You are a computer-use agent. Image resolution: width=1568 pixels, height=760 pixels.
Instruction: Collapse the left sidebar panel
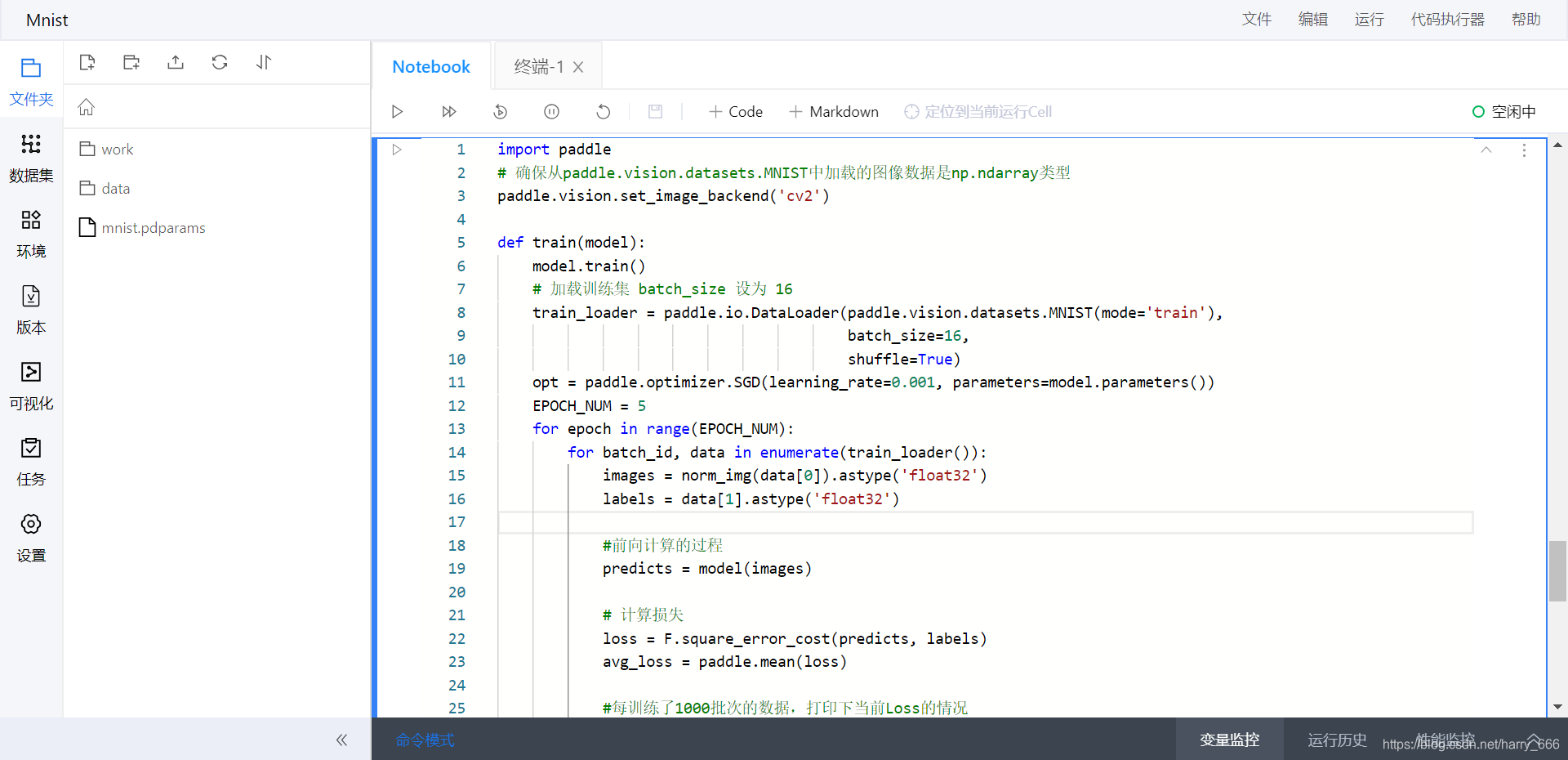(341, 740)
